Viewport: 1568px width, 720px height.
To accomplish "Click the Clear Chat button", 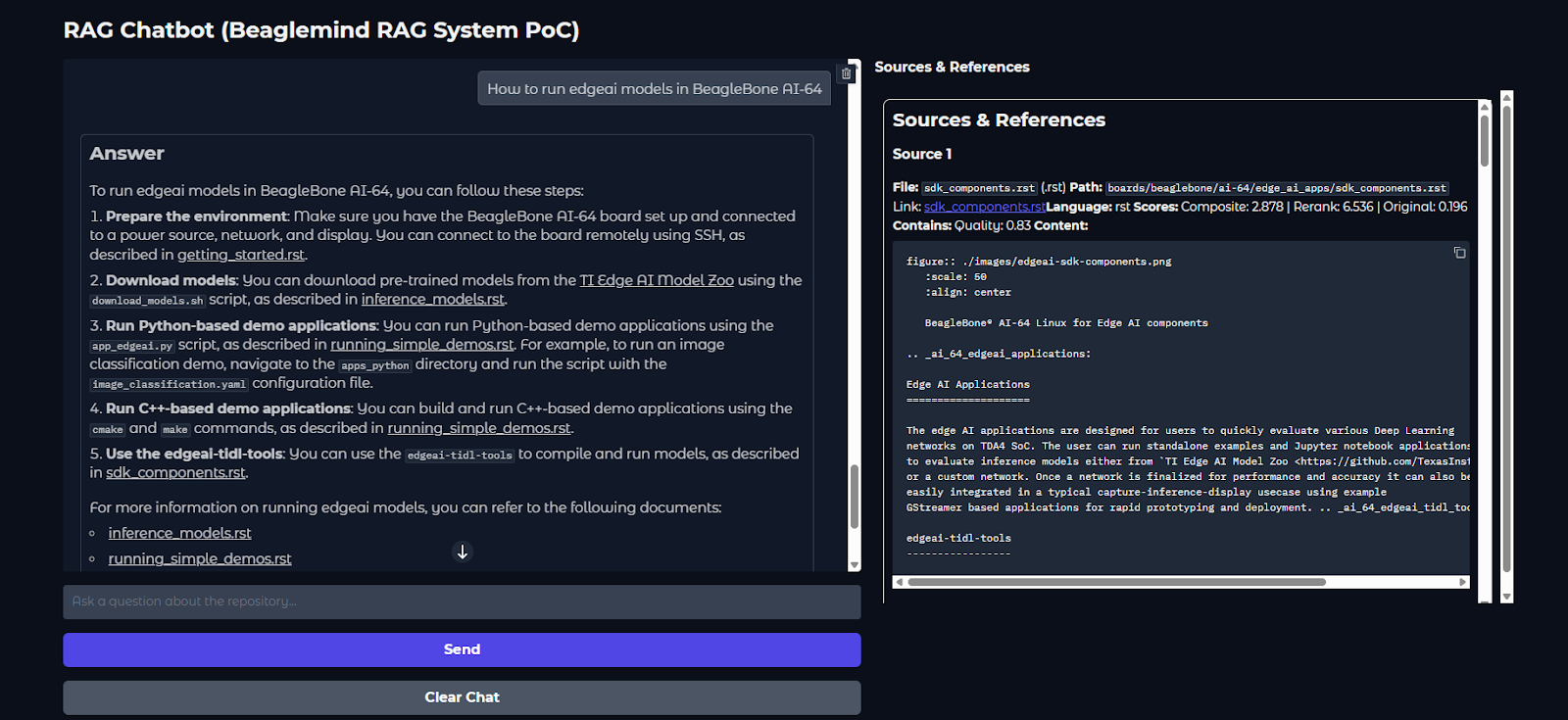I will coord(462,697).
